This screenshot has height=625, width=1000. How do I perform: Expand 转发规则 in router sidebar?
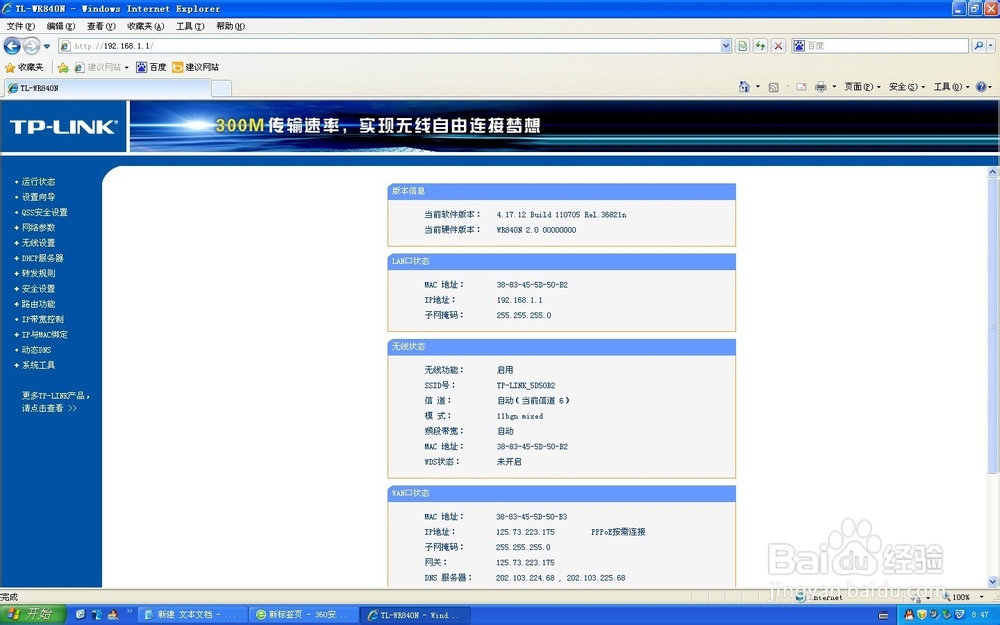[38, 274]
